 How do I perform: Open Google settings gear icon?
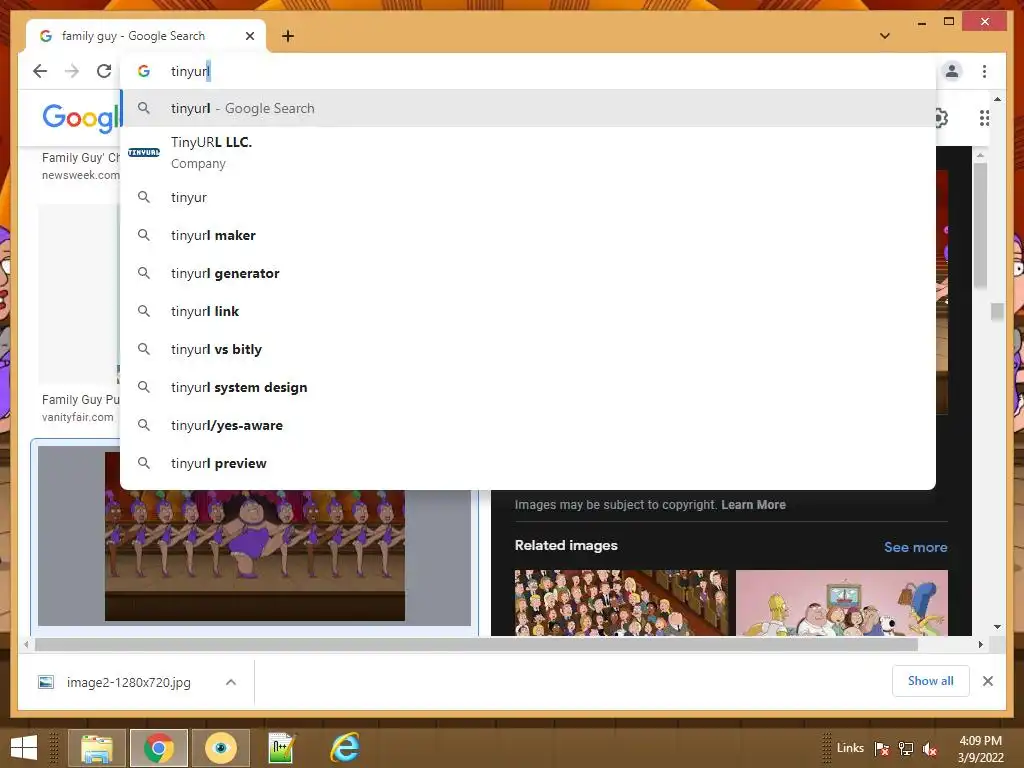coord(942,118)
